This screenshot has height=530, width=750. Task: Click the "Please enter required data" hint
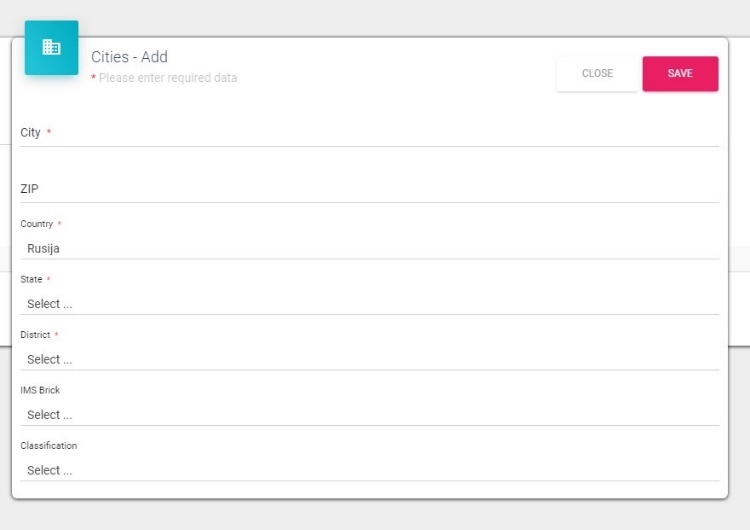(x=168, y=78)
